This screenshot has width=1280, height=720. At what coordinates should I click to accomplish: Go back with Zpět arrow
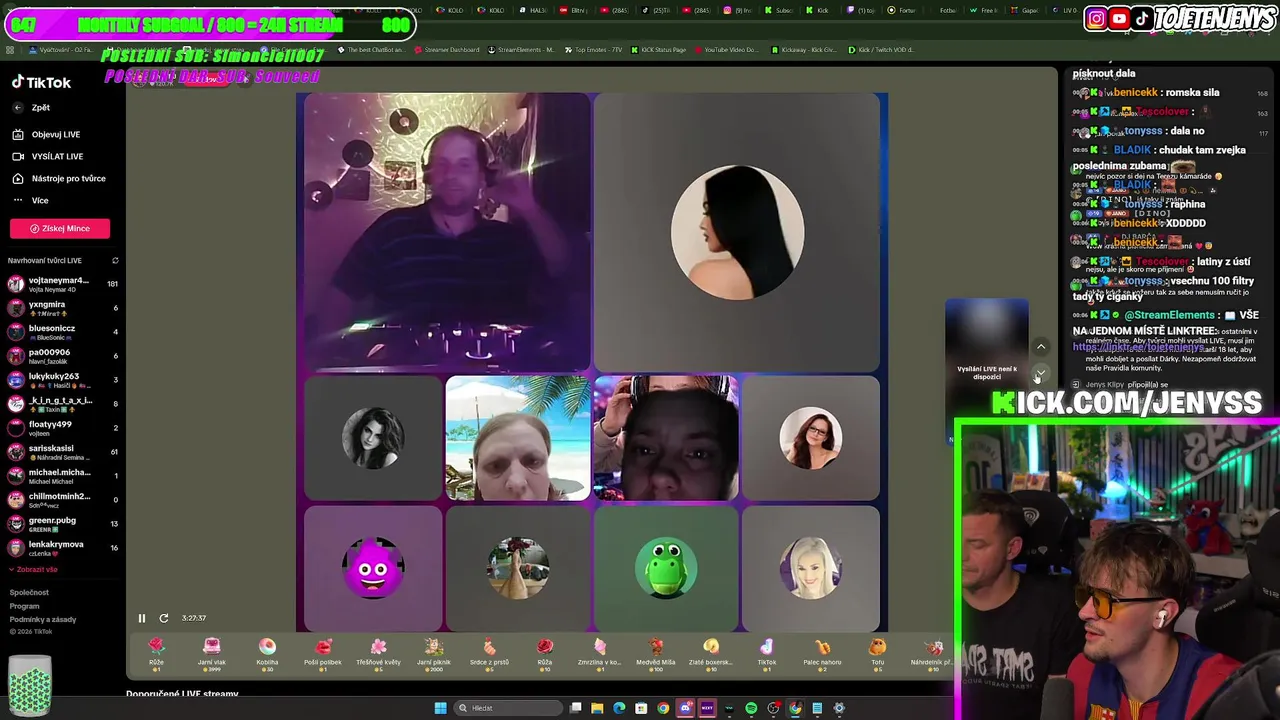pyautogui.click(x=31, y=107)
